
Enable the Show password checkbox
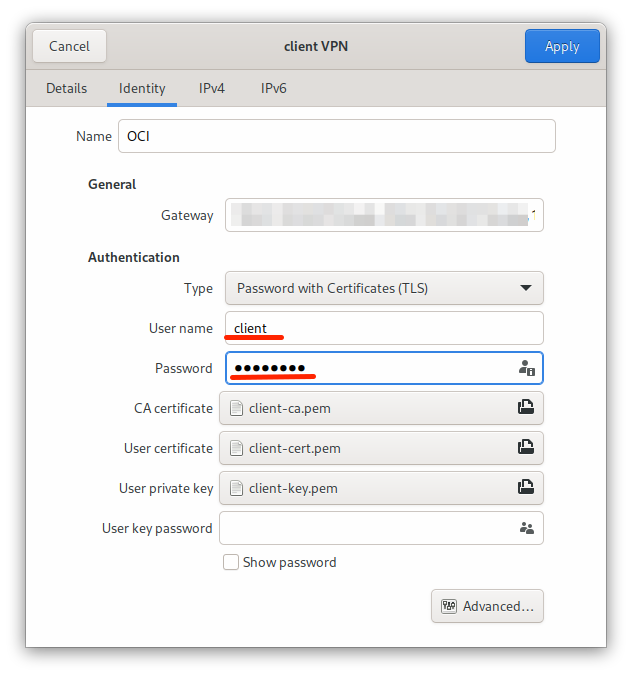pos(231,562)
